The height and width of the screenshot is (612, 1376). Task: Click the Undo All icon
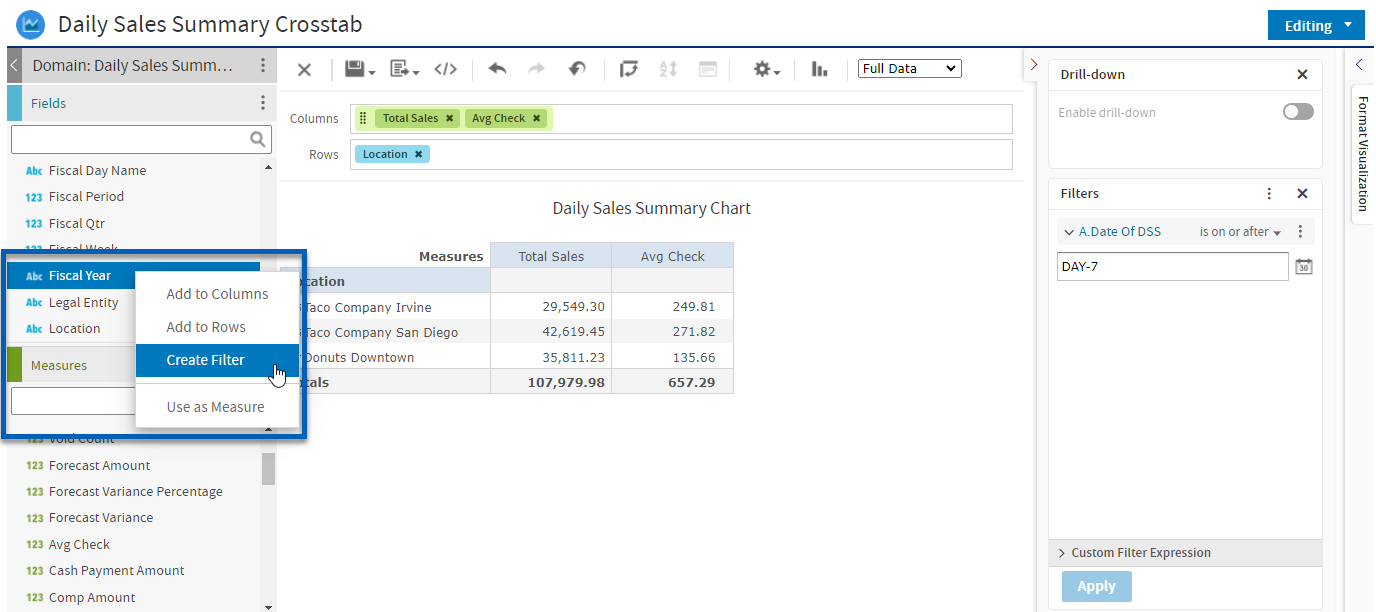pyautogui.click(x=577, y=69)
